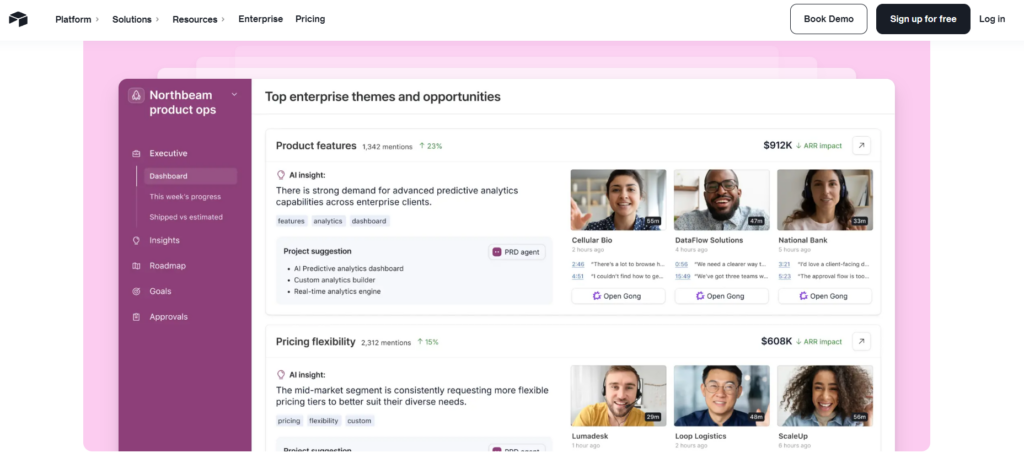Click the Airtable logo in the header
The image size is (1024, 469).
tap(18, 19)
